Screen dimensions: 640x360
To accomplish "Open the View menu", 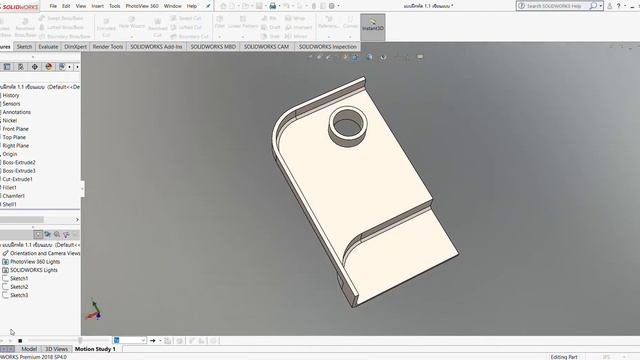I will (x=81, y=6).
